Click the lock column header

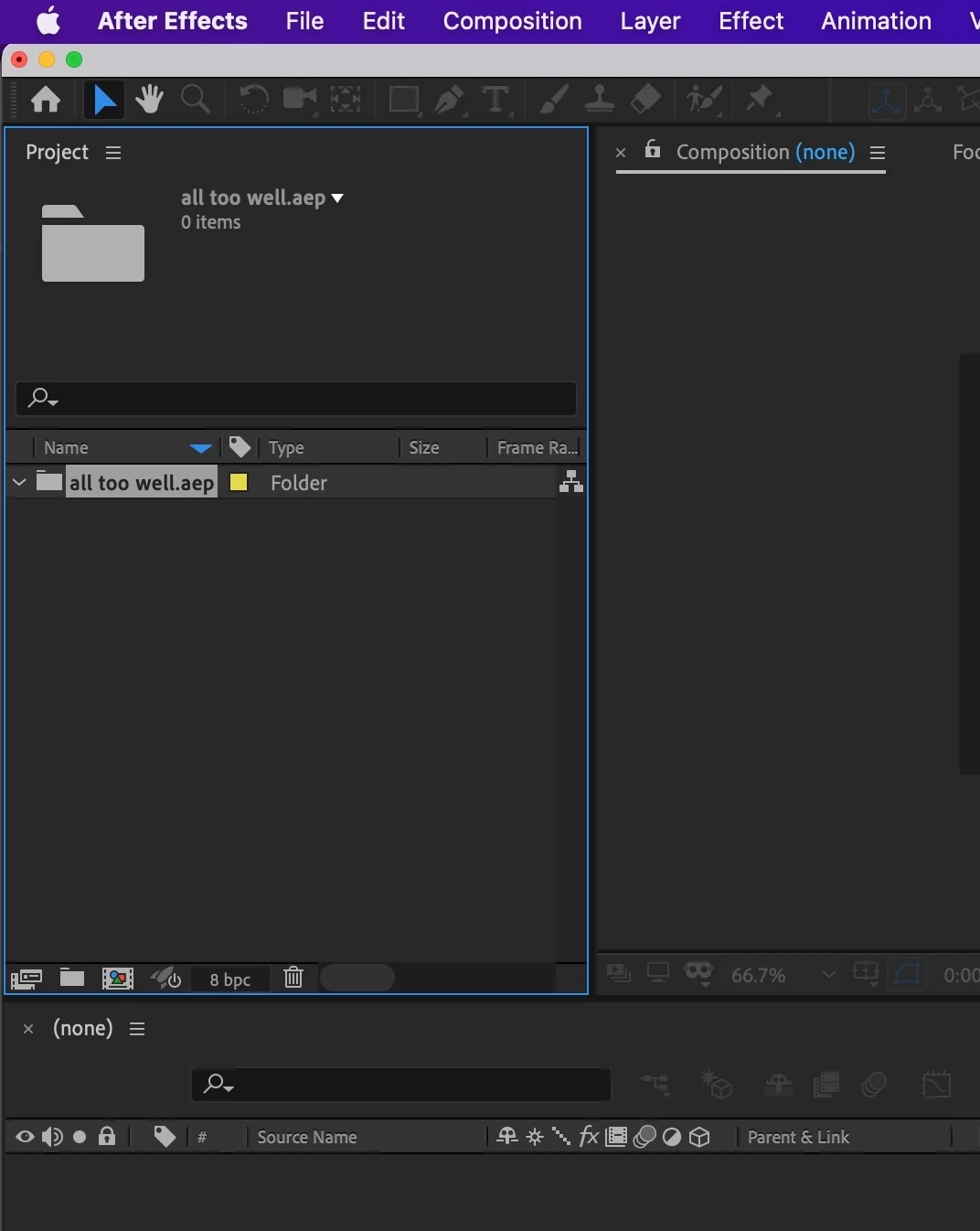point(107,1136)
